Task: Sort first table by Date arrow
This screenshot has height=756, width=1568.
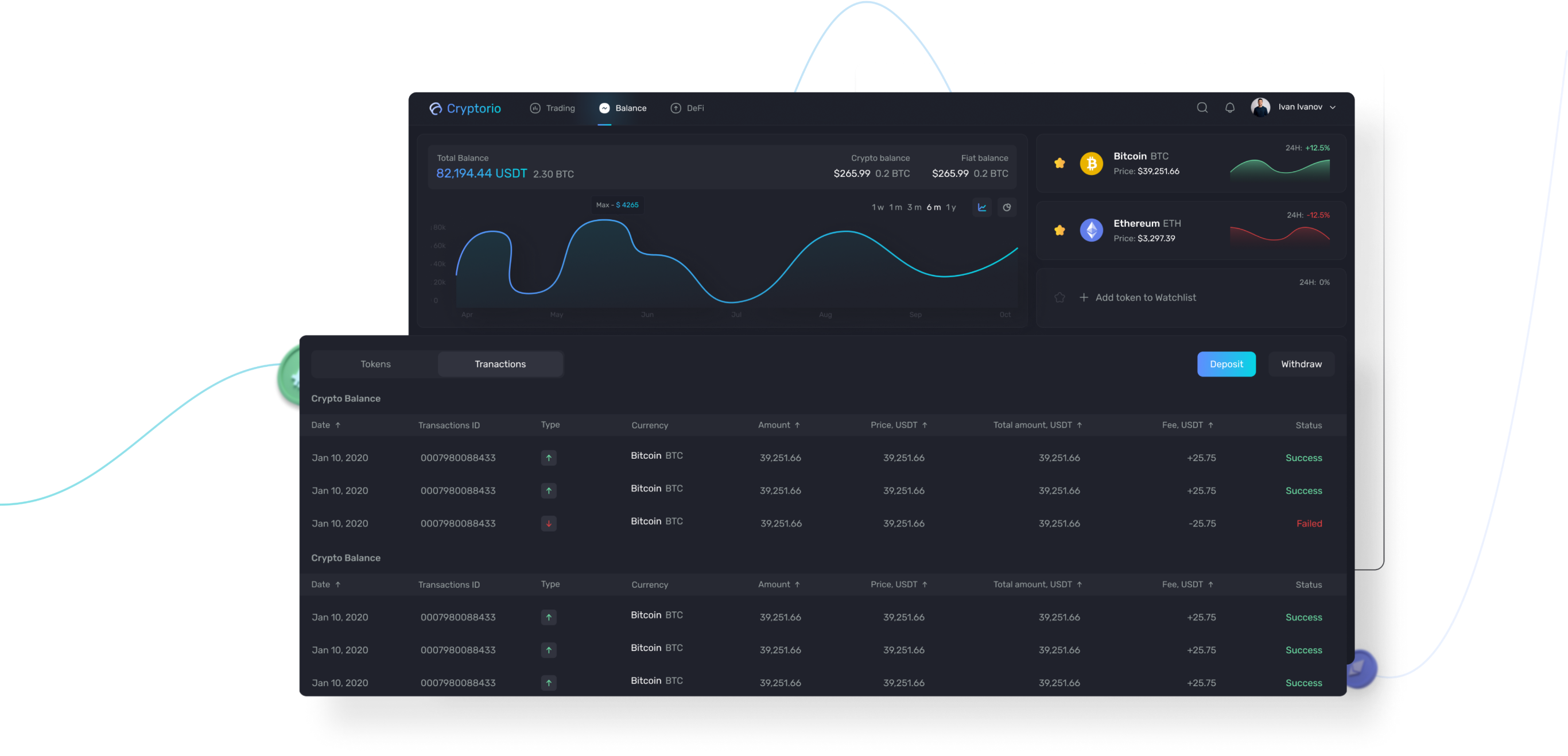Action: coord(338,425)
